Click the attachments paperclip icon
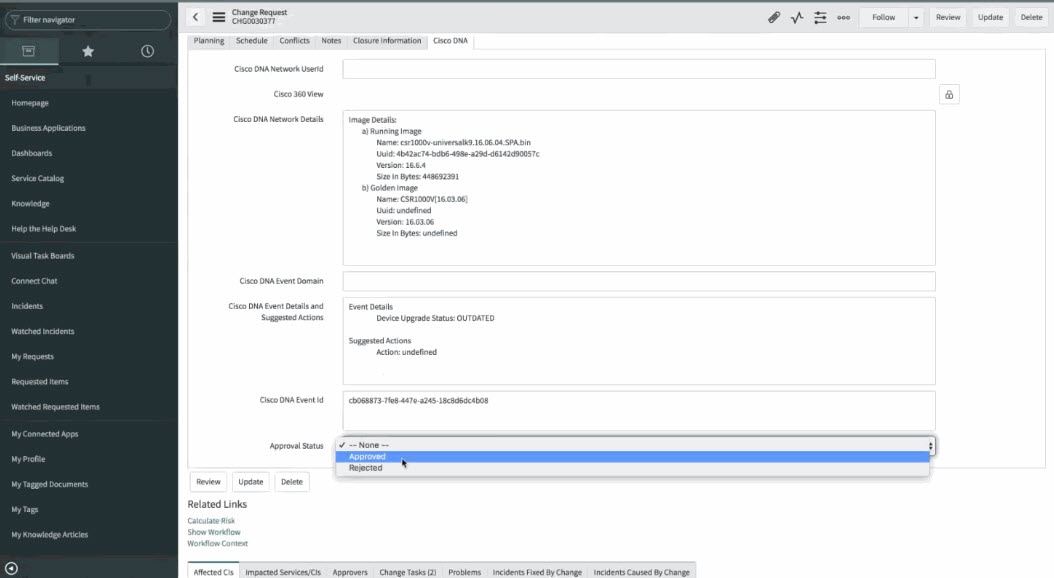The height and width of the screenshot is (578, 1054). pyautogui.click(x=774, y=17)
